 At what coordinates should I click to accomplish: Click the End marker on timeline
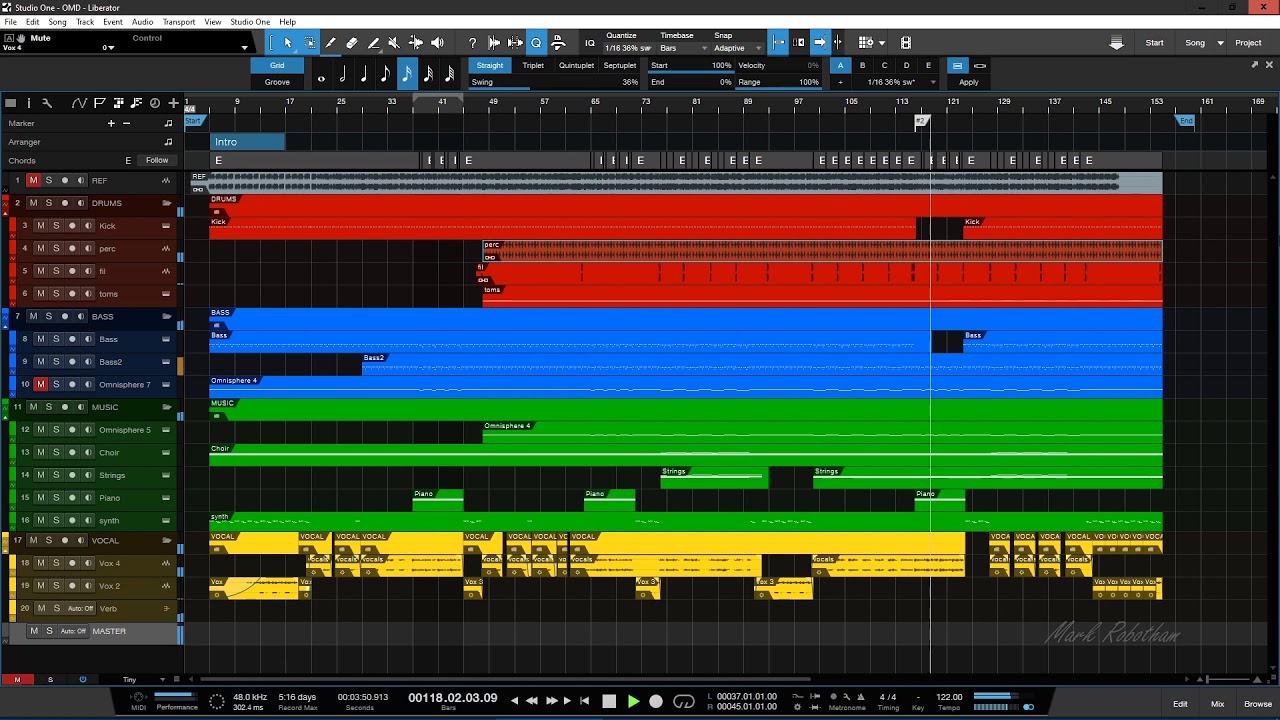1186,121
